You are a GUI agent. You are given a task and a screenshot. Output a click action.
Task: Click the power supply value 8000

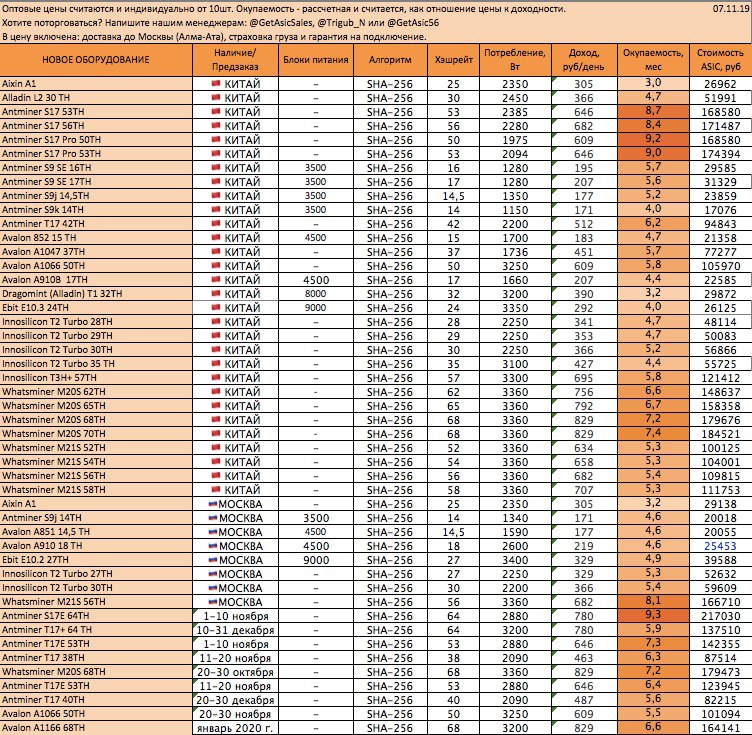(316, 293)
